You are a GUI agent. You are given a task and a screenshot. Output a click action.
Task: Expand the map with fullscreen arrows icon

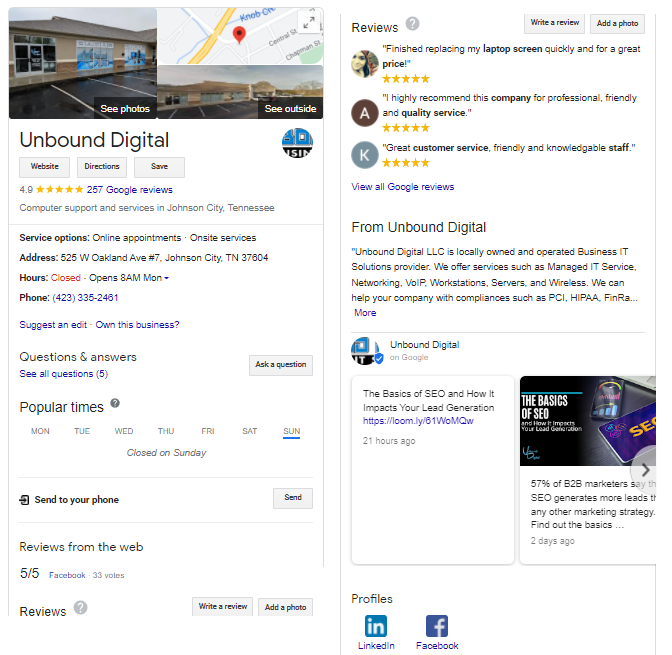tap(309, 22)
